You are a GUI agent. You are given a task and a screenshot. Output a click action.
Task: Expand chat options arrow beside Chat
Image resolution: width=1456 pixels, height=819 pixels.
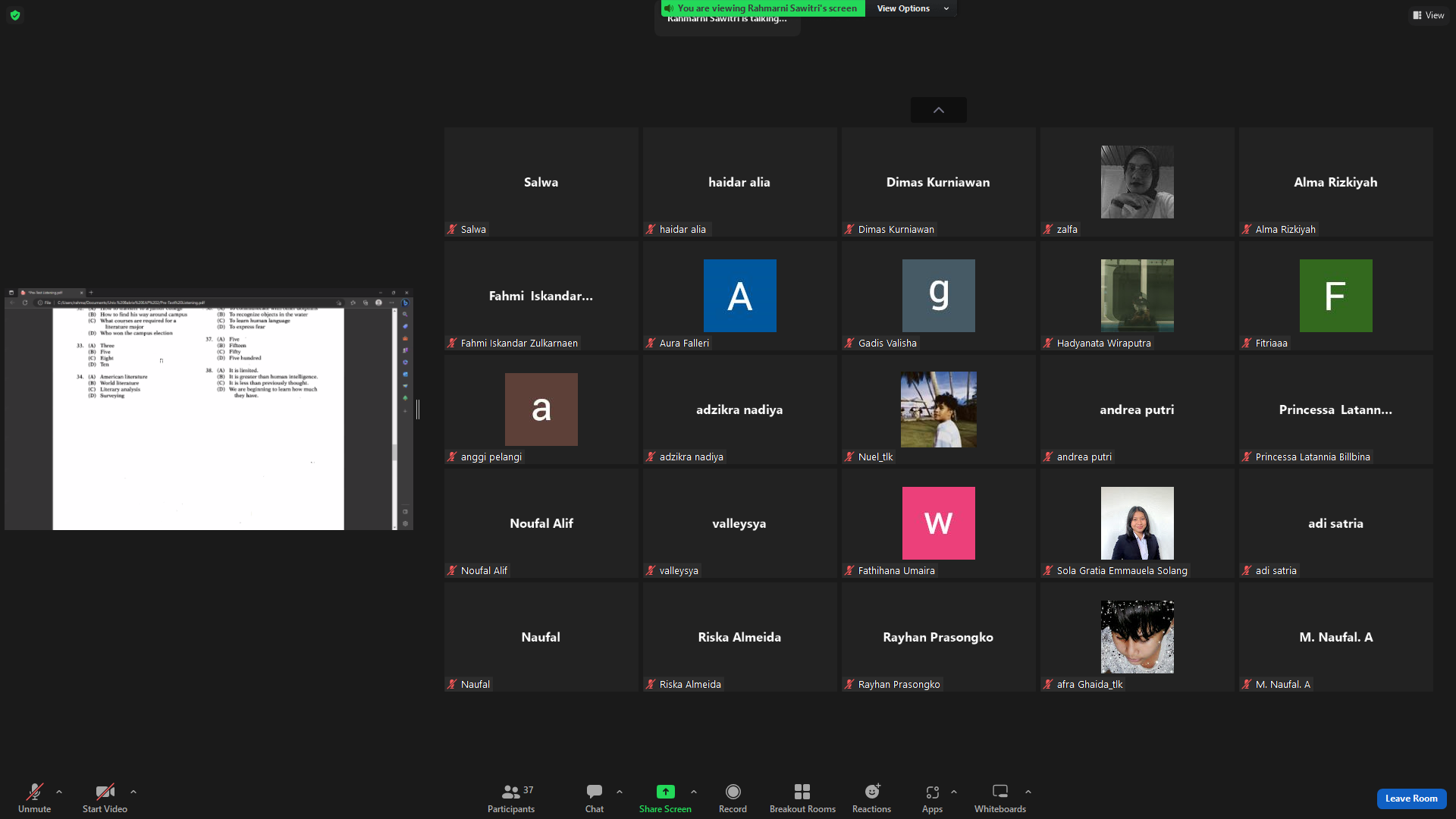click(x=620, y=792)
